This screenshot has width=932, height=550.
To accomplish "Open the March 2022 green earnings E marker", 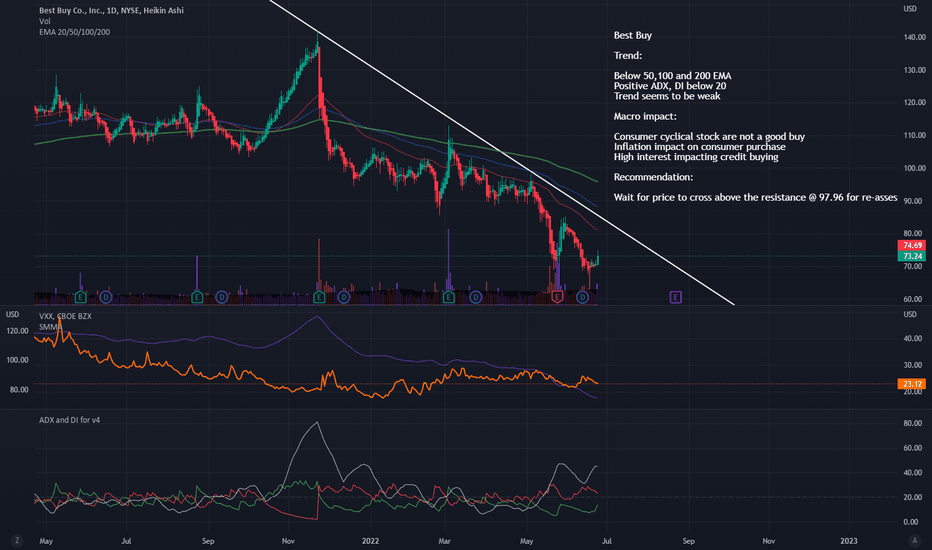I will pyautogui.click(x=449, y=297).
